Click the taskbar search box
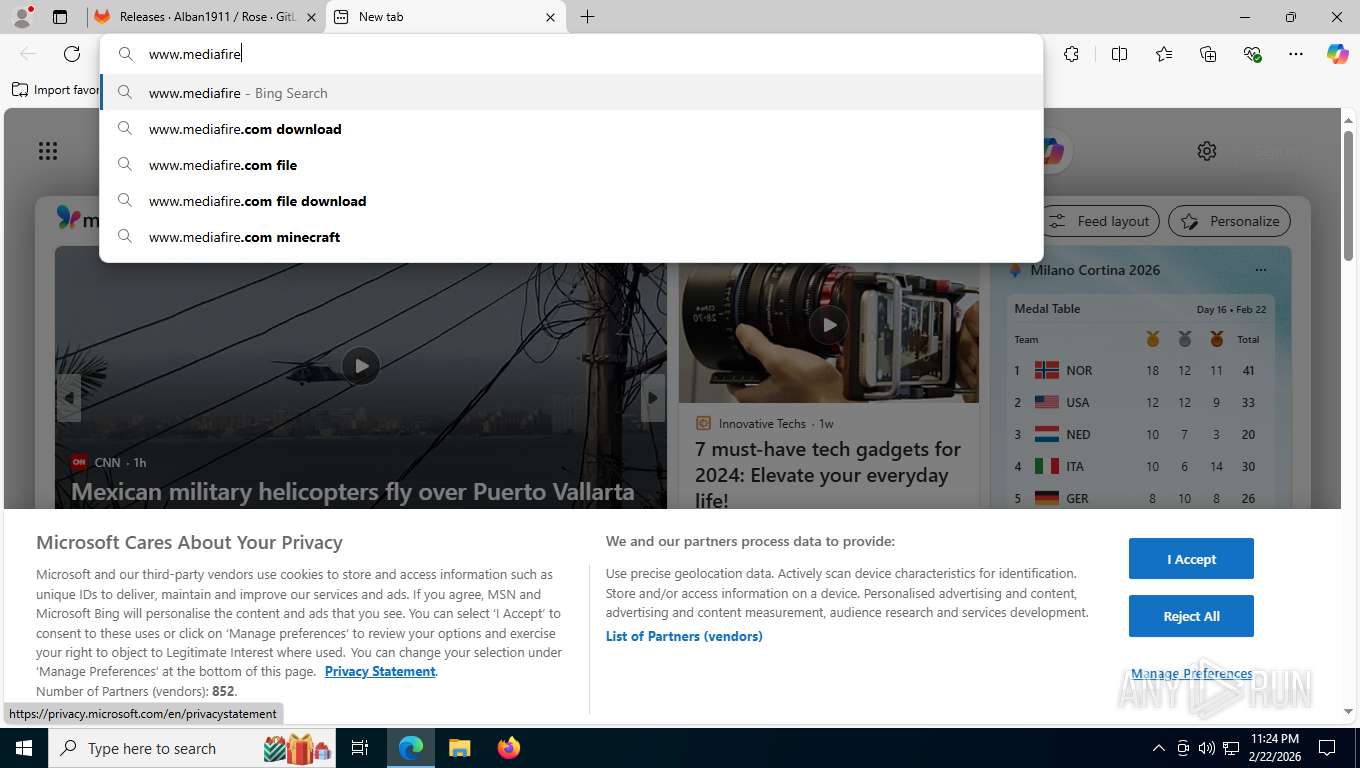Screen dimensions: 1360x768 (194, 748)
